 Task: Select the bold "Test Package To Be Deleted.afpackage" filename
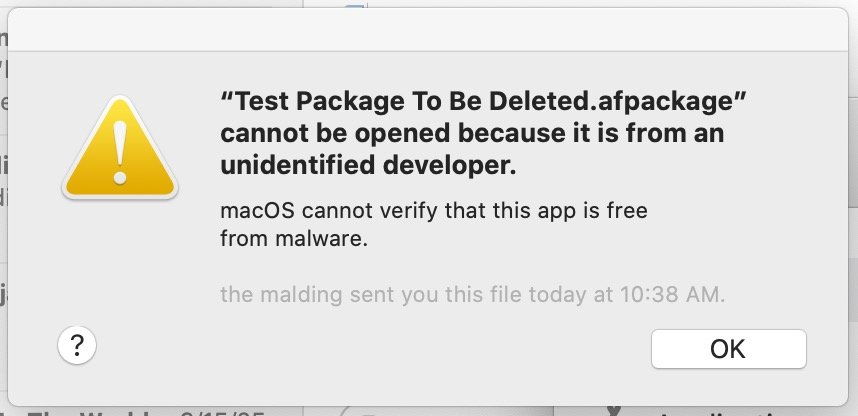tap(483, 101)
